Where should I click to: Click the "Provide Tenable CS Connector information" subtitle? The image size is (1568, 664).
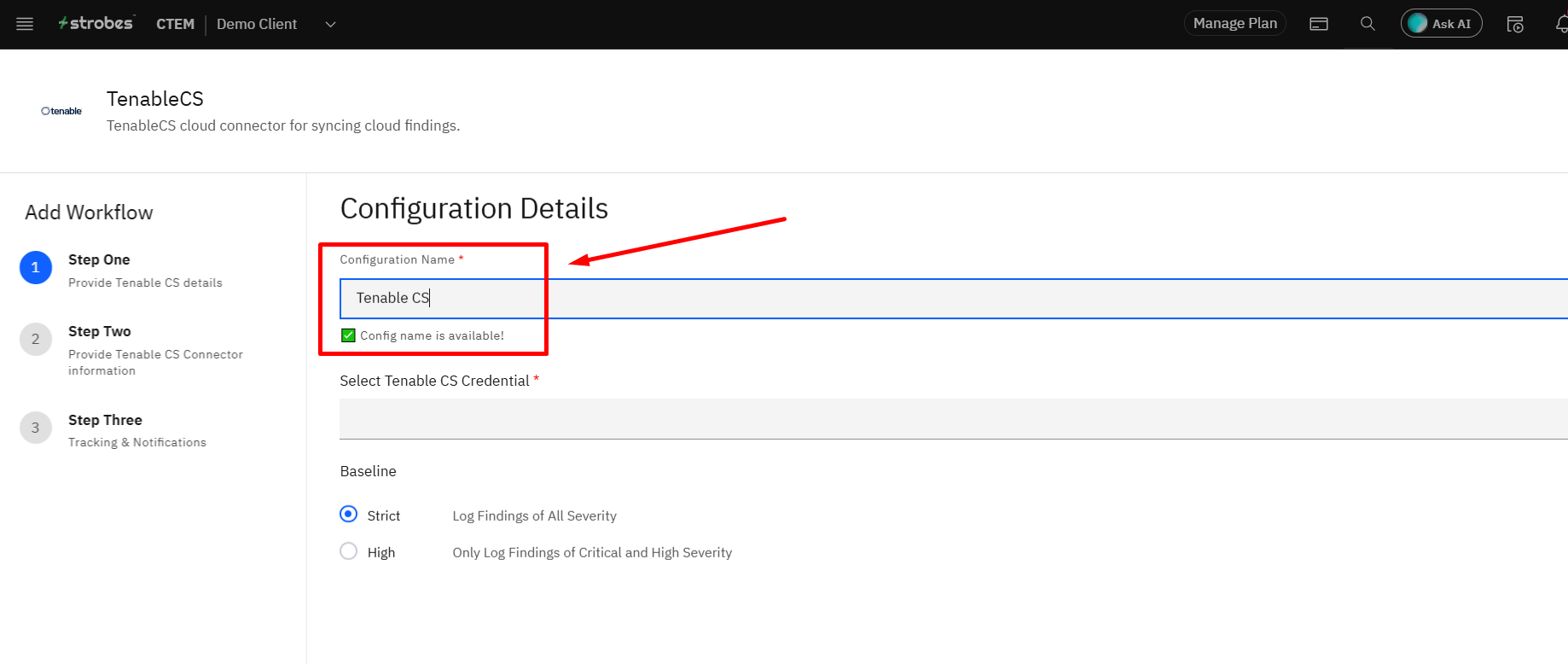point(155,362)
